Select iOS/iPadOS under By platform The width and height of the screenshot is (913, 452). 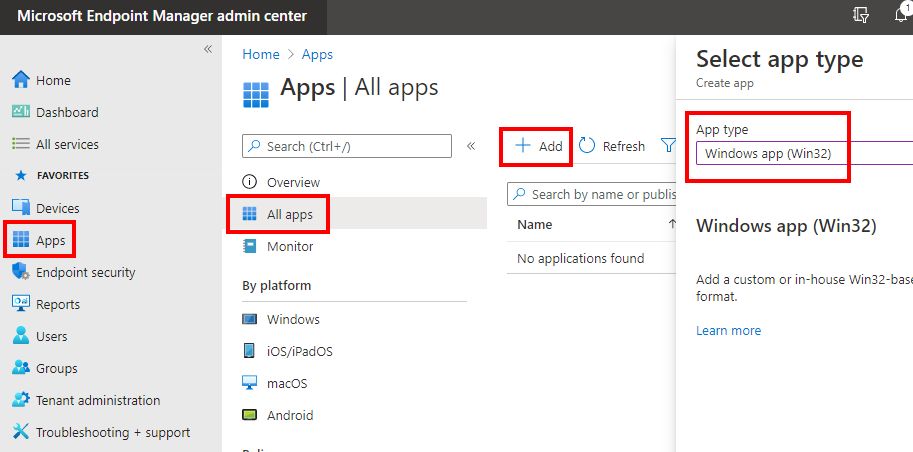[x=300, y=351]
